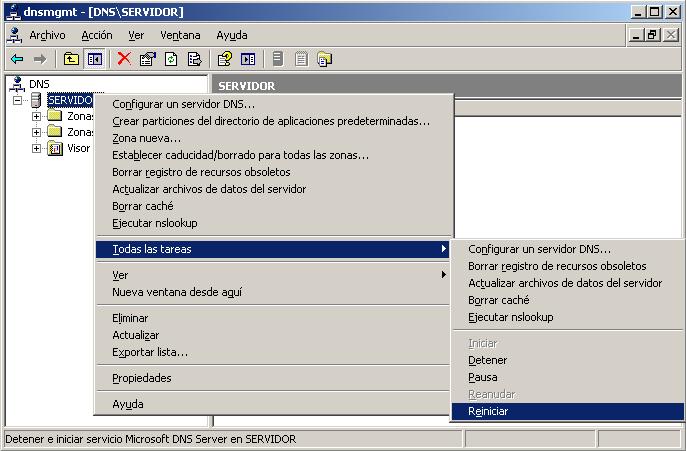686x451 pixels.
Task: Click the refresh toolbar icon
Action: tap(171, 59)
